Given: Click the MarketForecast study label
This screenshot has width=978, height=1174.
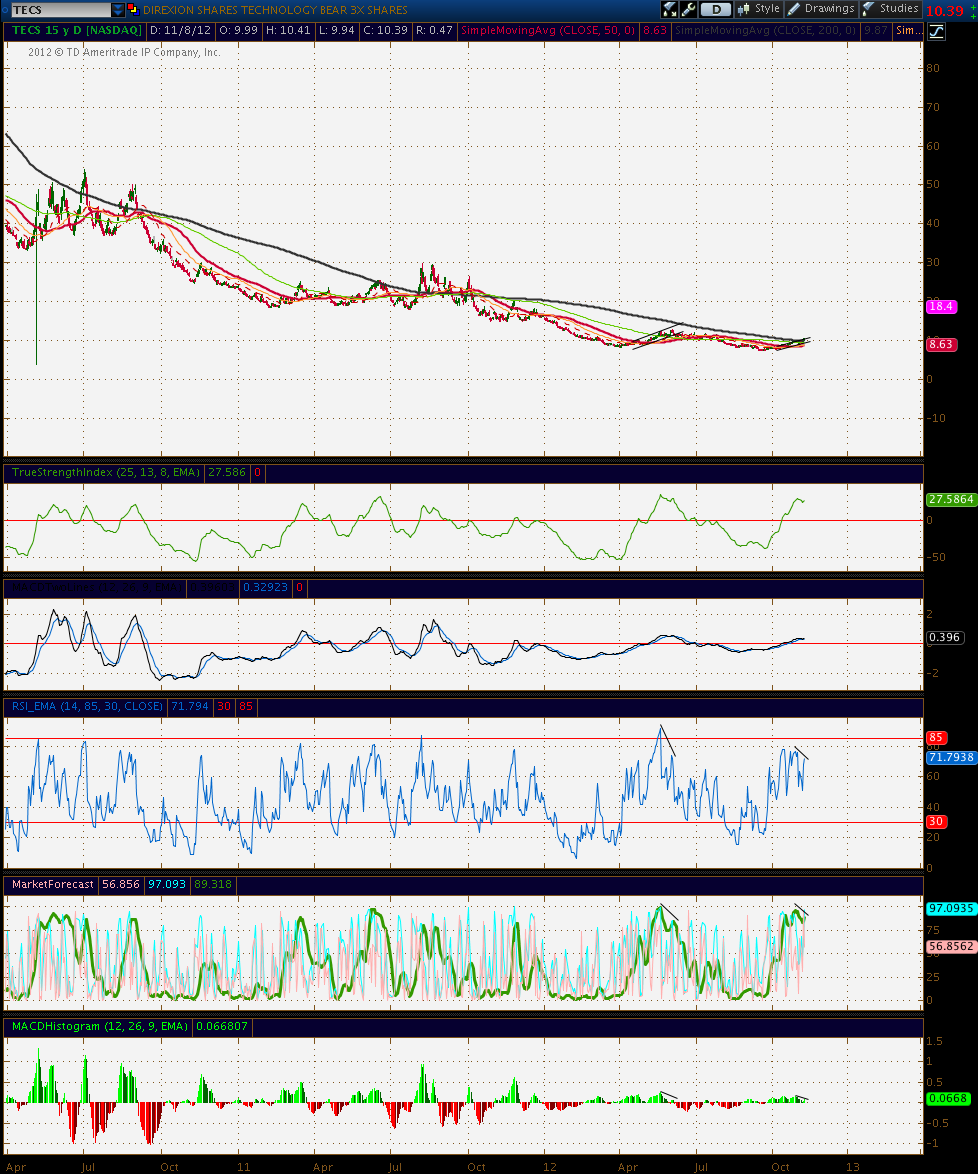Looking at the screenshot, I should 52,884.
